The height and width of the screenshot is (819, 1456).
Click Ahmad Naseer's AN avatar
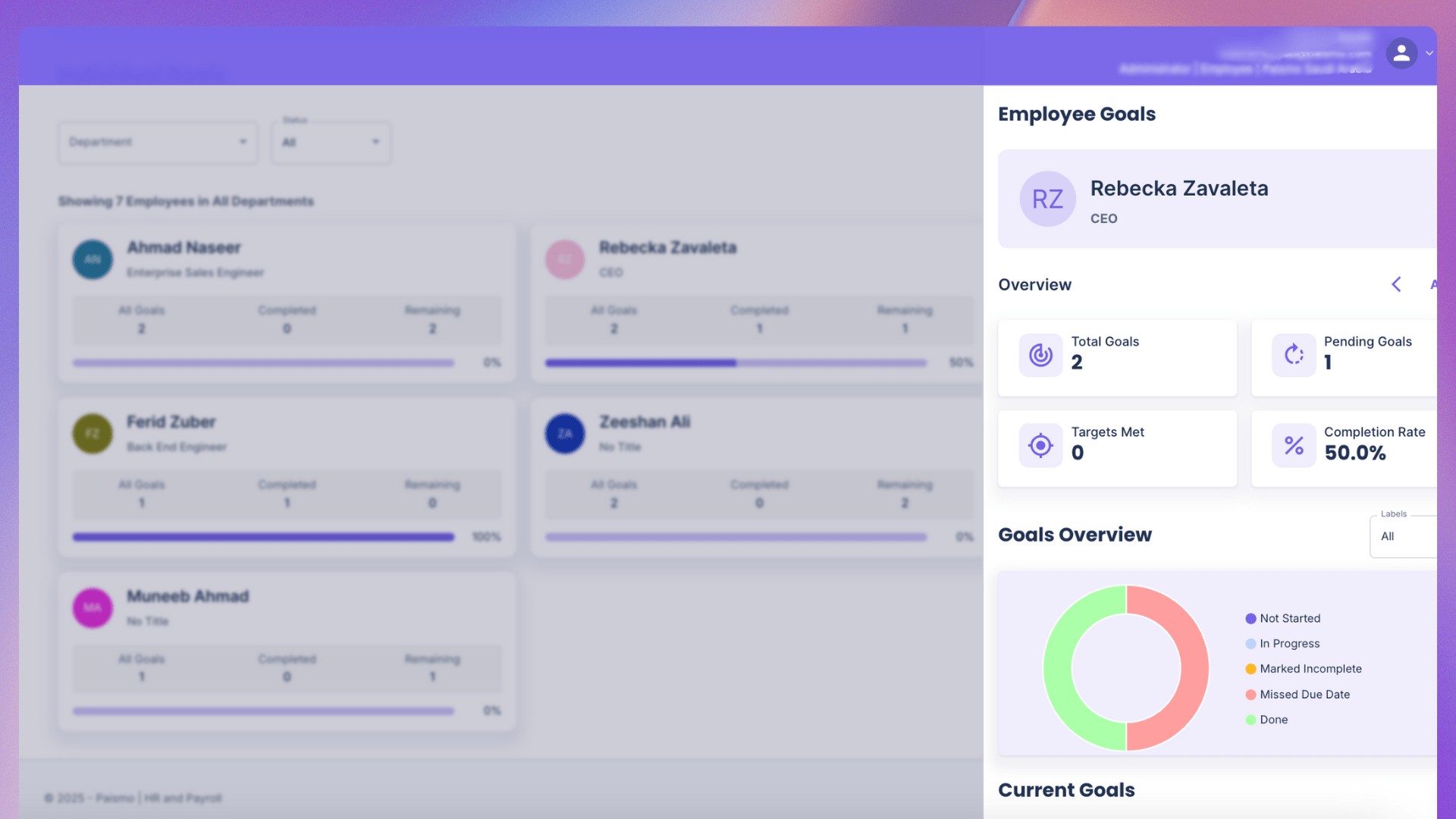(93, 259)
